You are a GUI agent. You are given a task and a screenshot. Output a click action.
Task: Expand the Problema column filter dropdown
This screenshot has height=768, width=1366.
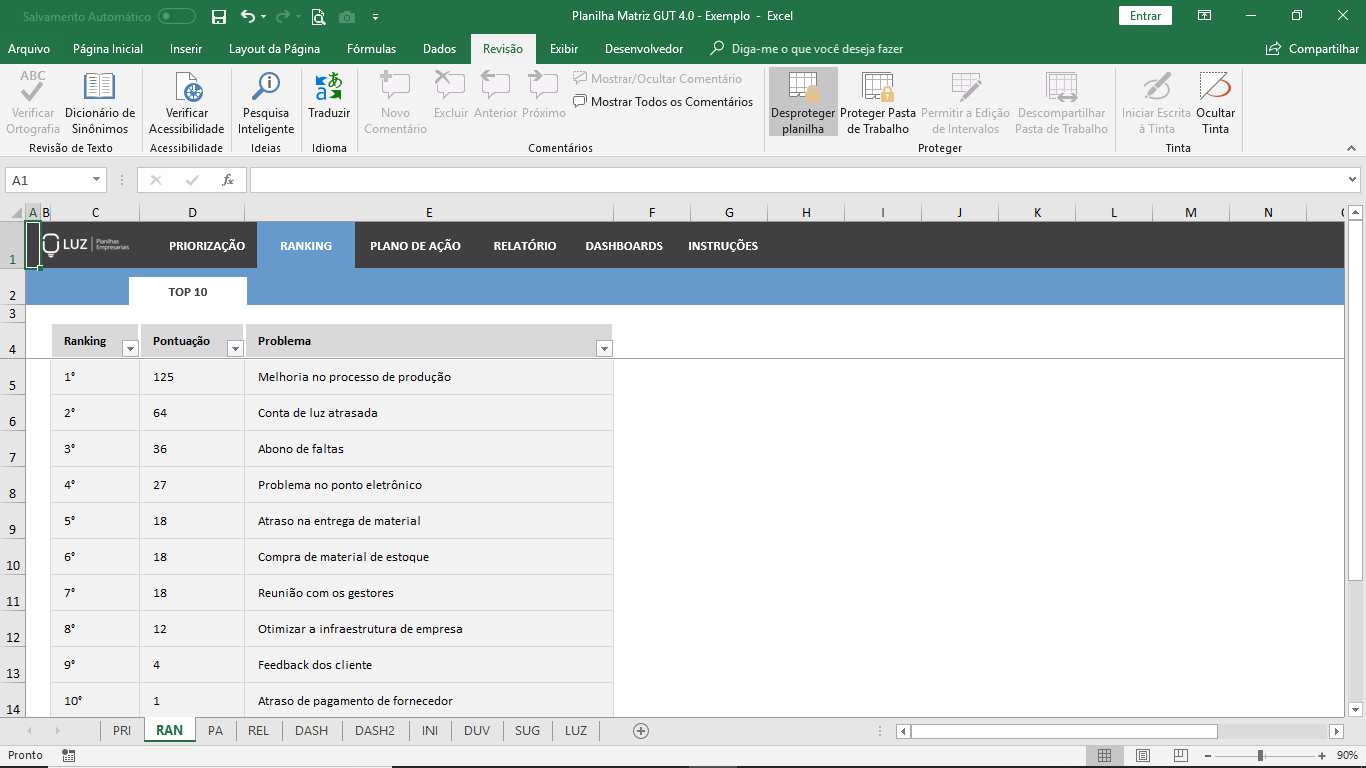[x=603, y=348]
